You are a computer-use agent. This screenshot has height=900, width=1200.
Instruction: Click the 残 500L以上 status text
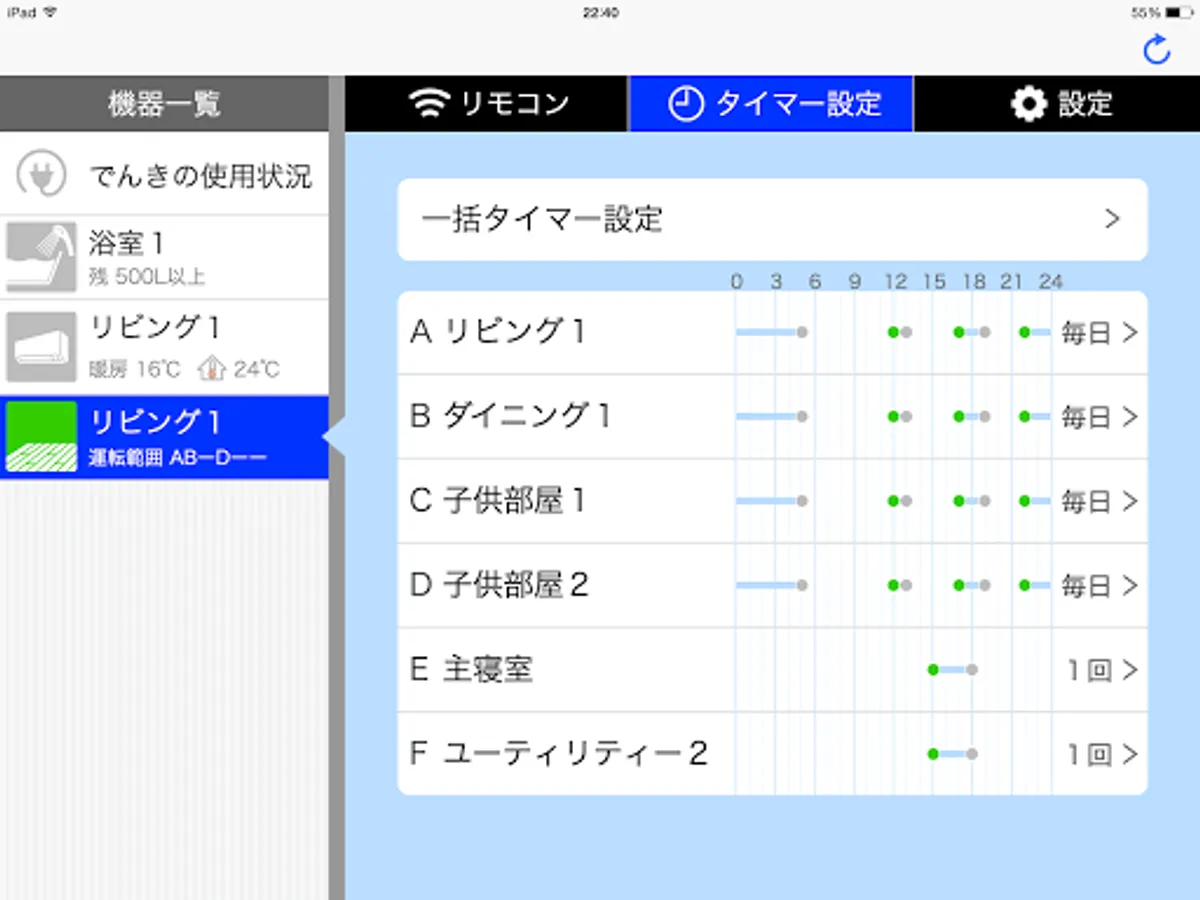(x=147, y=277)
